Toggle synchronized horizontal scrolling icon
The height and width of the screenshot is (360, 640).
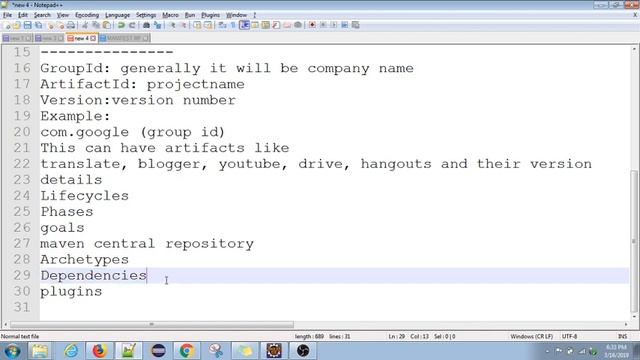pyautogui.click(x=208, y=25)
